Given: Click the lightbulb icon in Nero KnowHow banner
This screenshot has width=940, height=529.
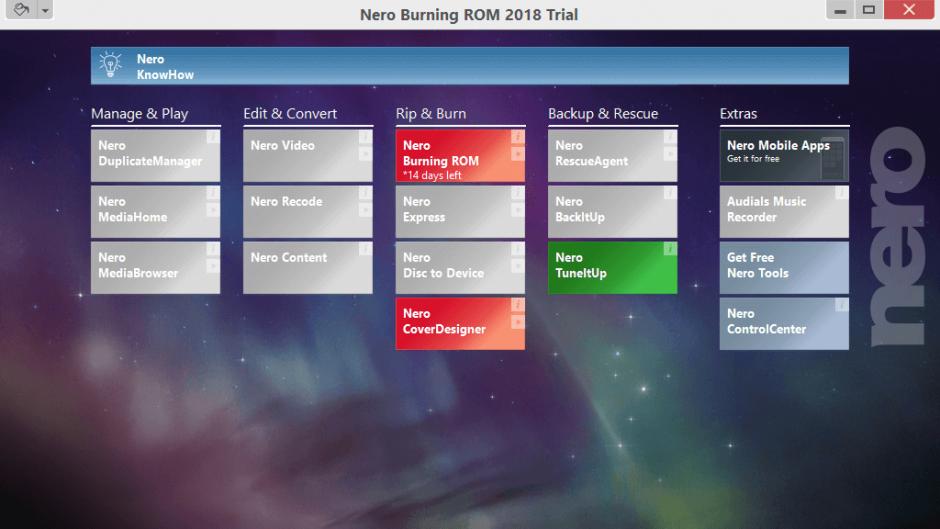Looking at the screenshot, I should click(x=111, y=66).
